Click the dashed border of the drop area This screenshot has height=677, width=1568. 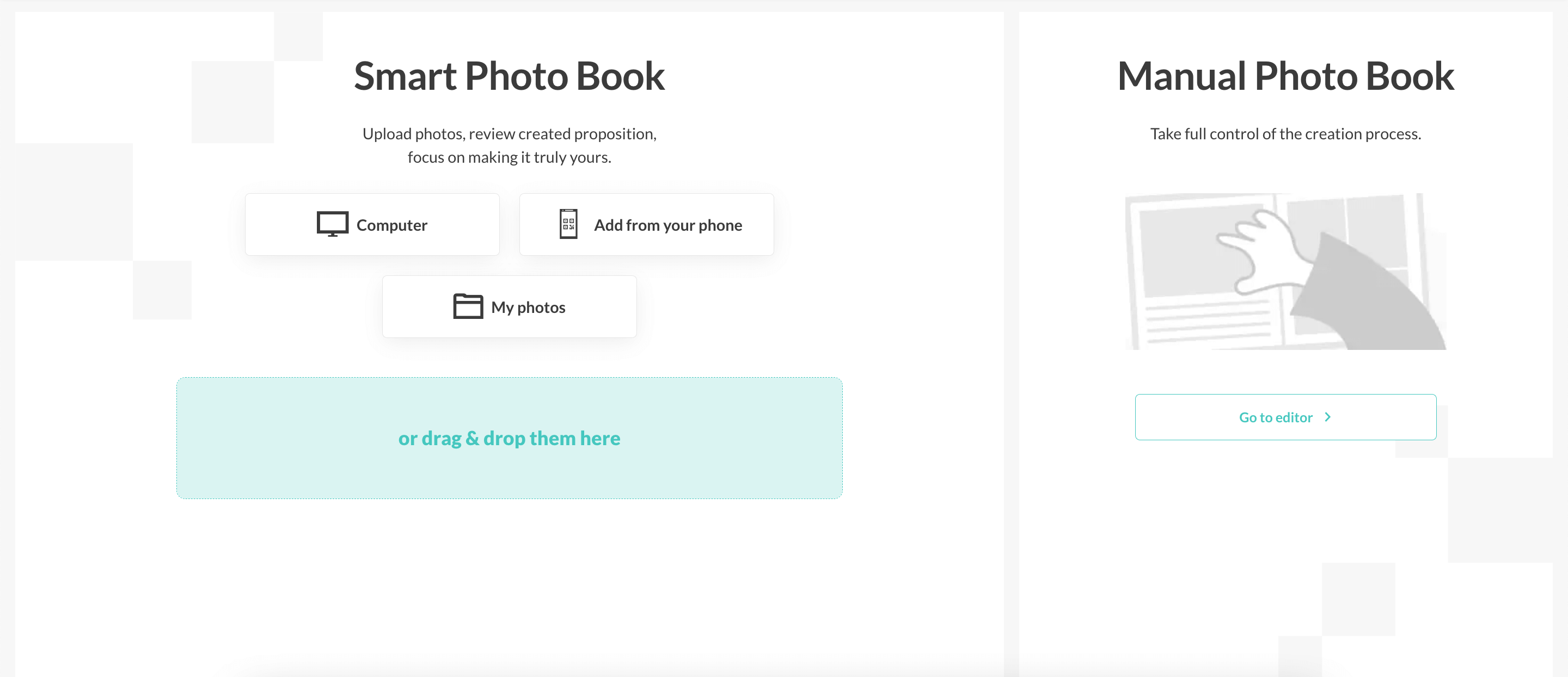509,377
